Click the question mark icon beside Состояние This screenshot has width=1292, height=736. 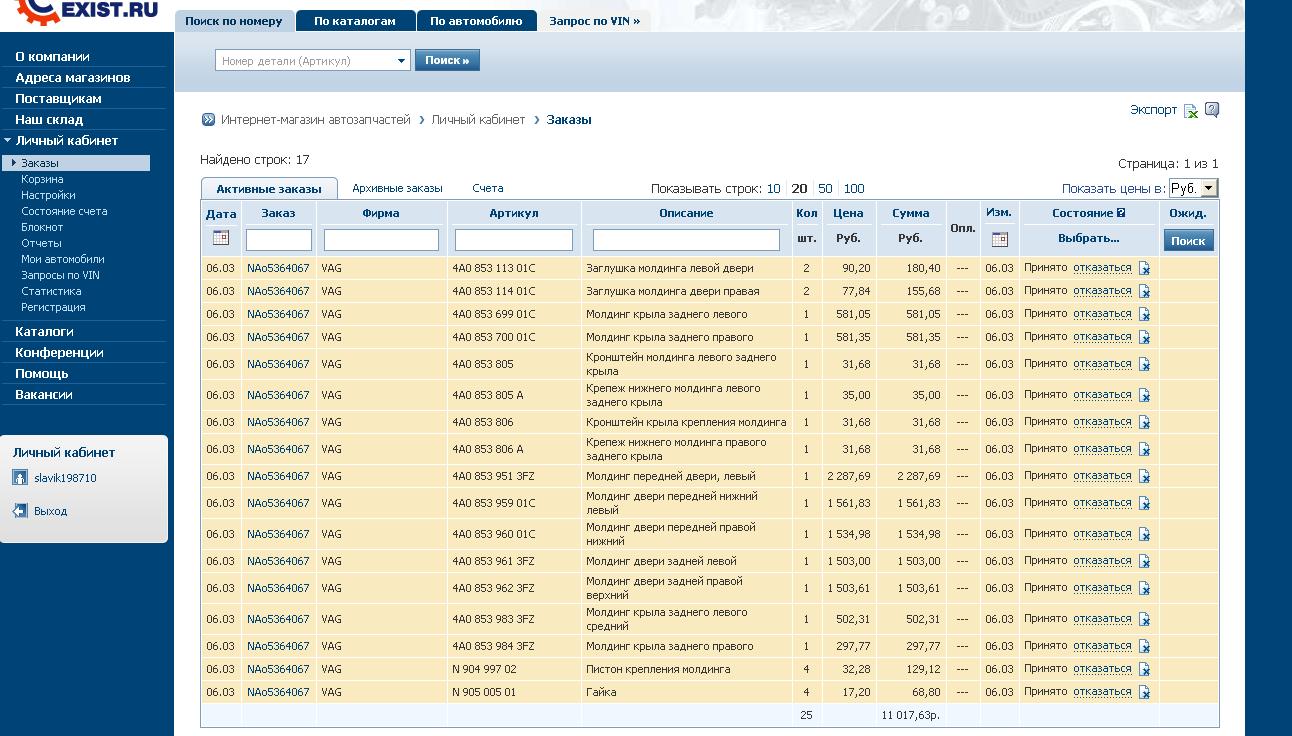[x=1122, y=213]
